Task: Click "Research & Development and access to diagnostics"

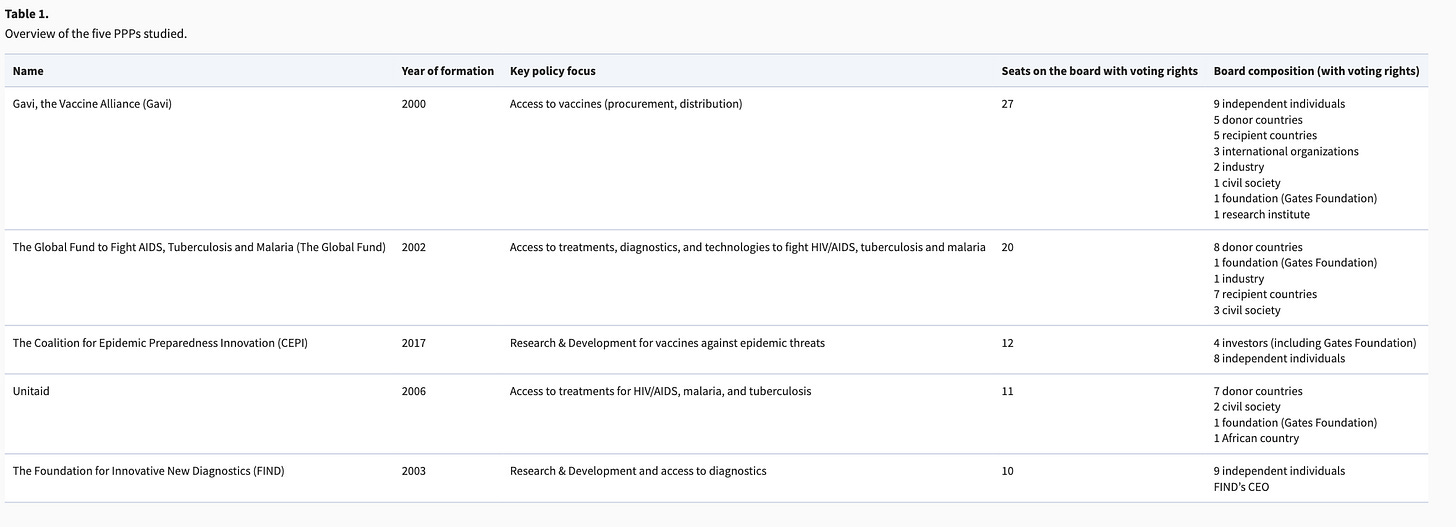Action: 638,471
